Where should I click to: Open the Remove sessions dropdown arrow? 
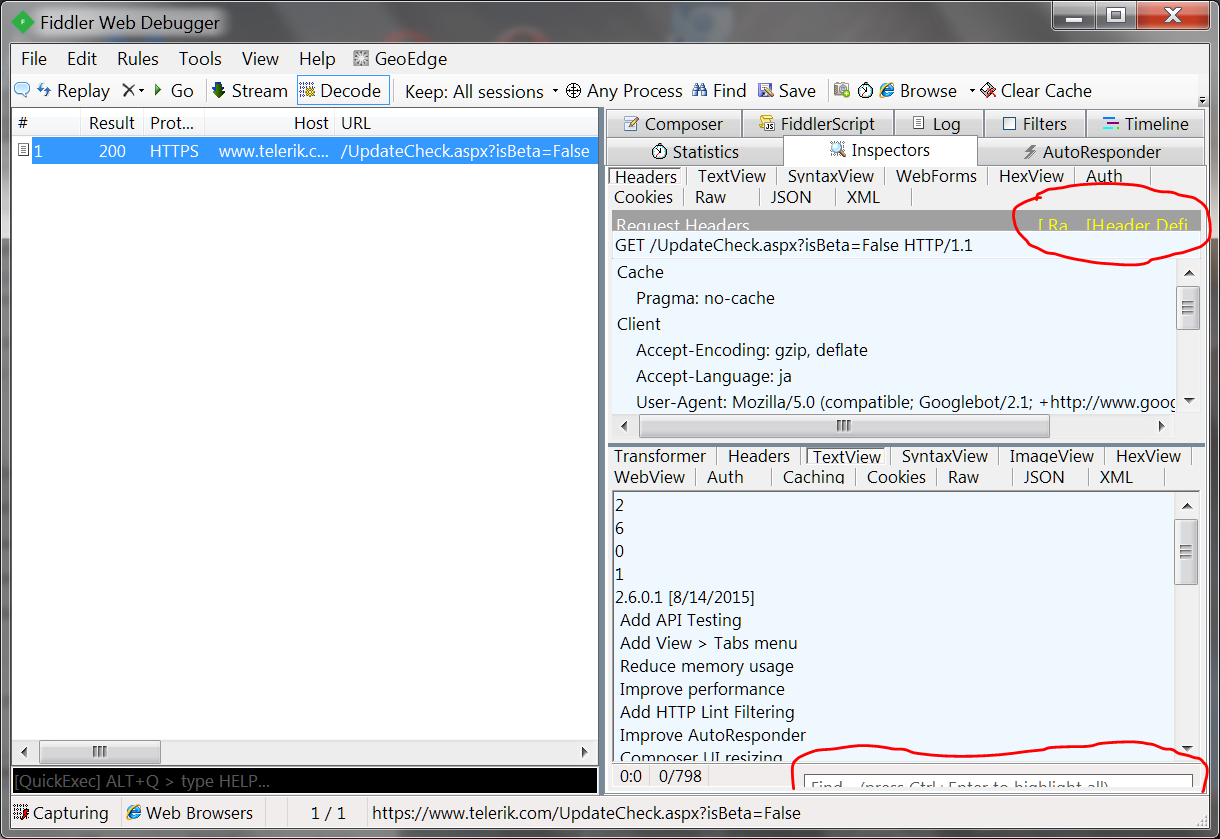point(142,90)
